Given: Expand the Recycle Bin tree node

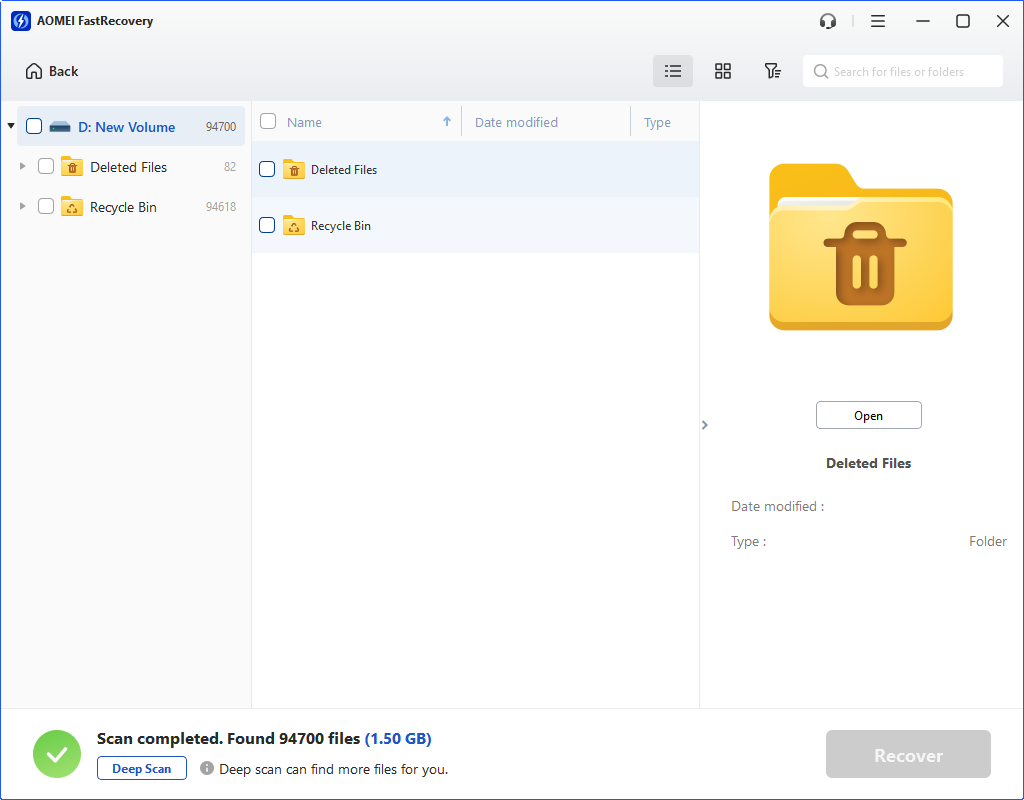Looking at the screenshot, I should 23,206.
